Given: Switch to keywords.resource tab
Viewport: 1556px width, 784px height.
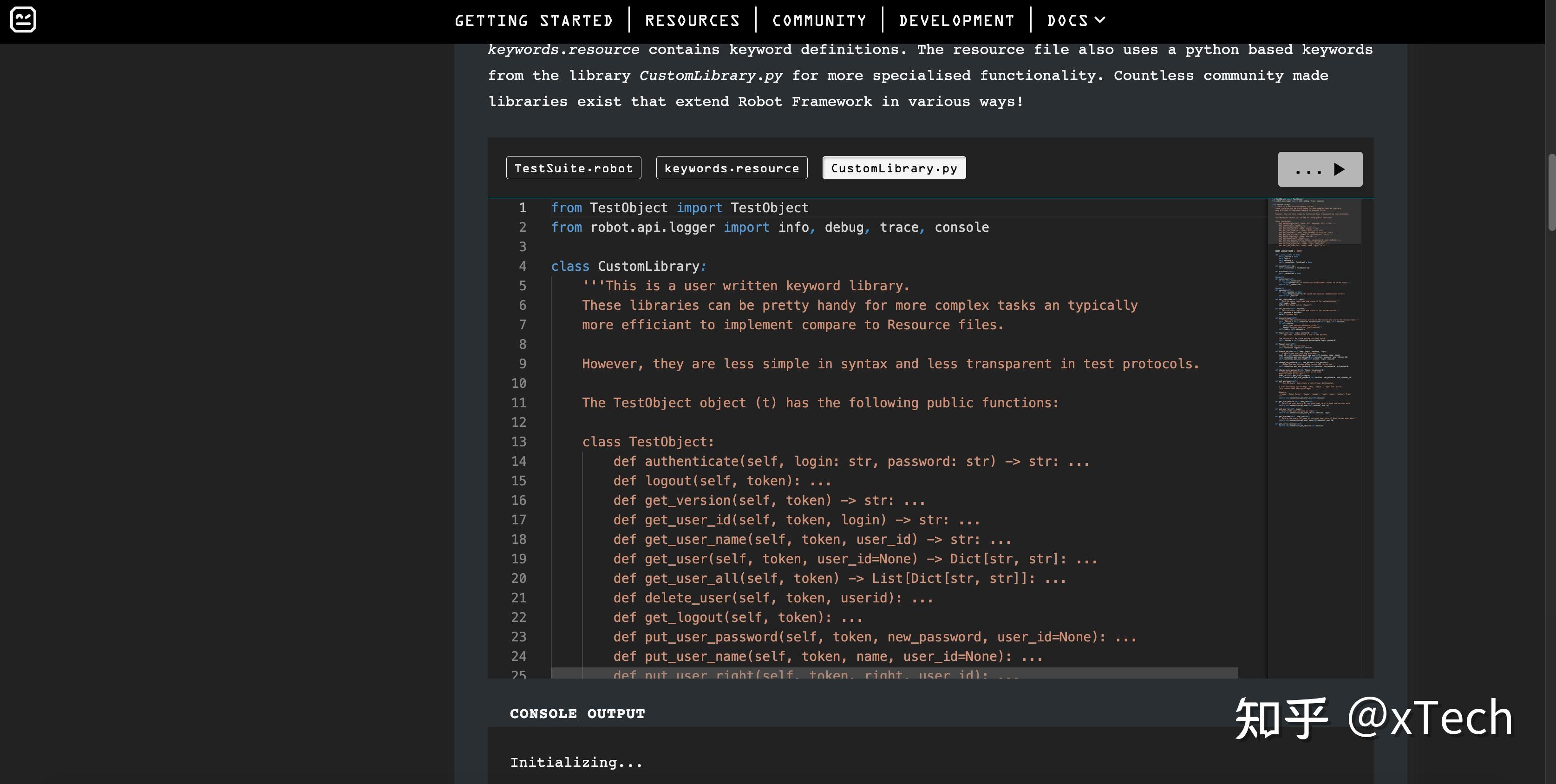Looking at the screenshot, I should [x=732, y=168].
